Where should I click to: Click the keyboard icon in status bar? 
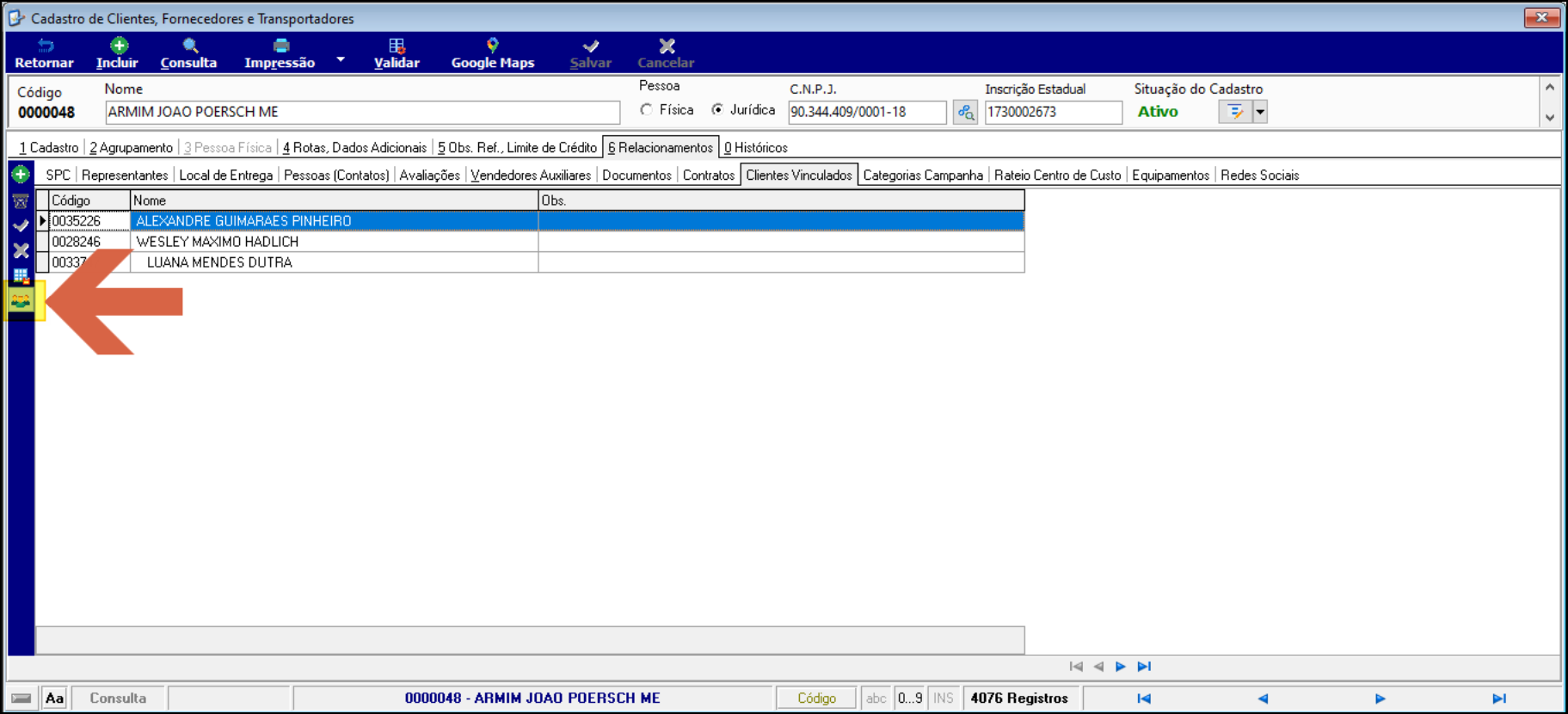coord(22,699)
